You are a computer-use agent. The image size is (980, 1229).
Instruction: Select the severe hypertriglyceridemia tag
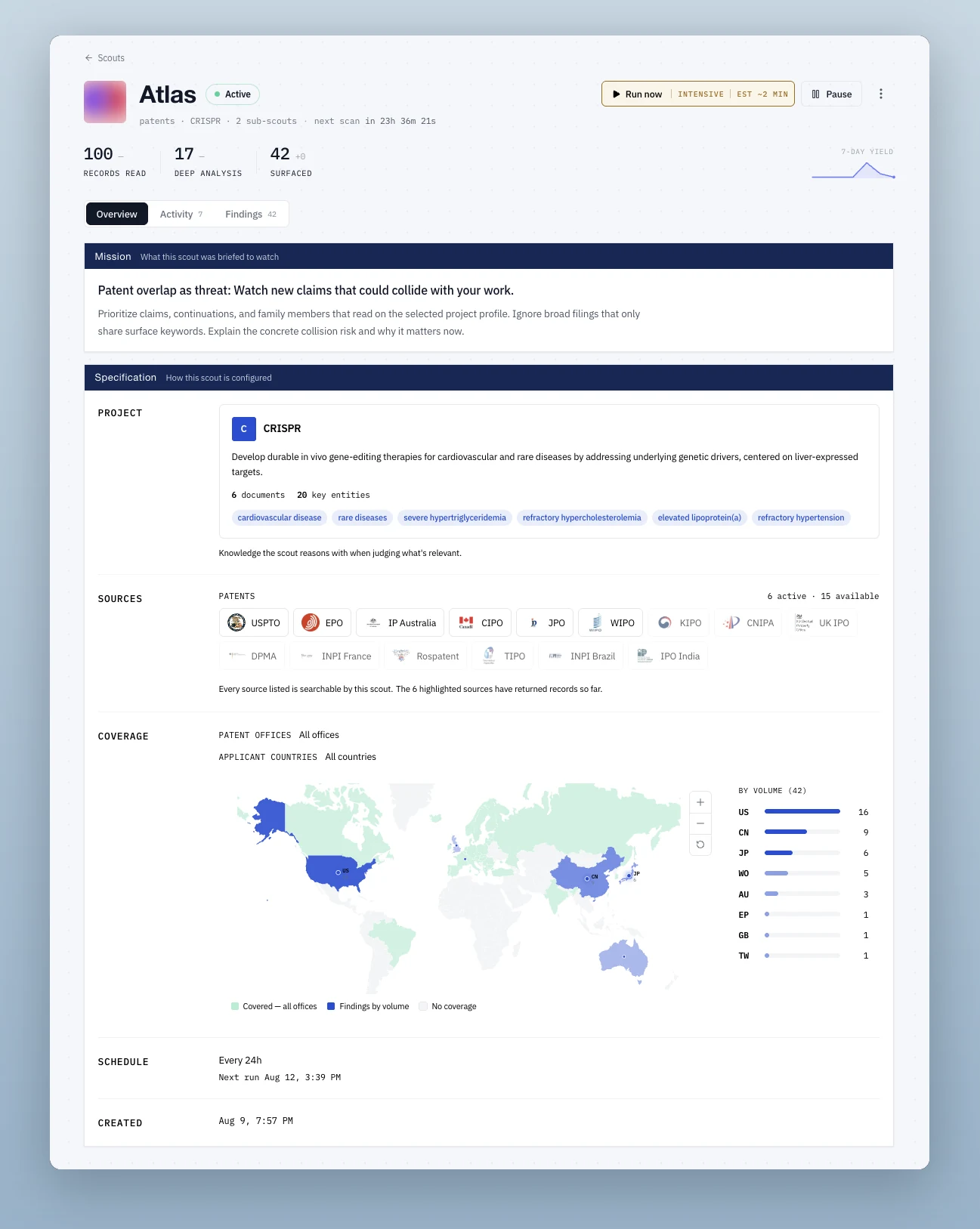point(455,517)
